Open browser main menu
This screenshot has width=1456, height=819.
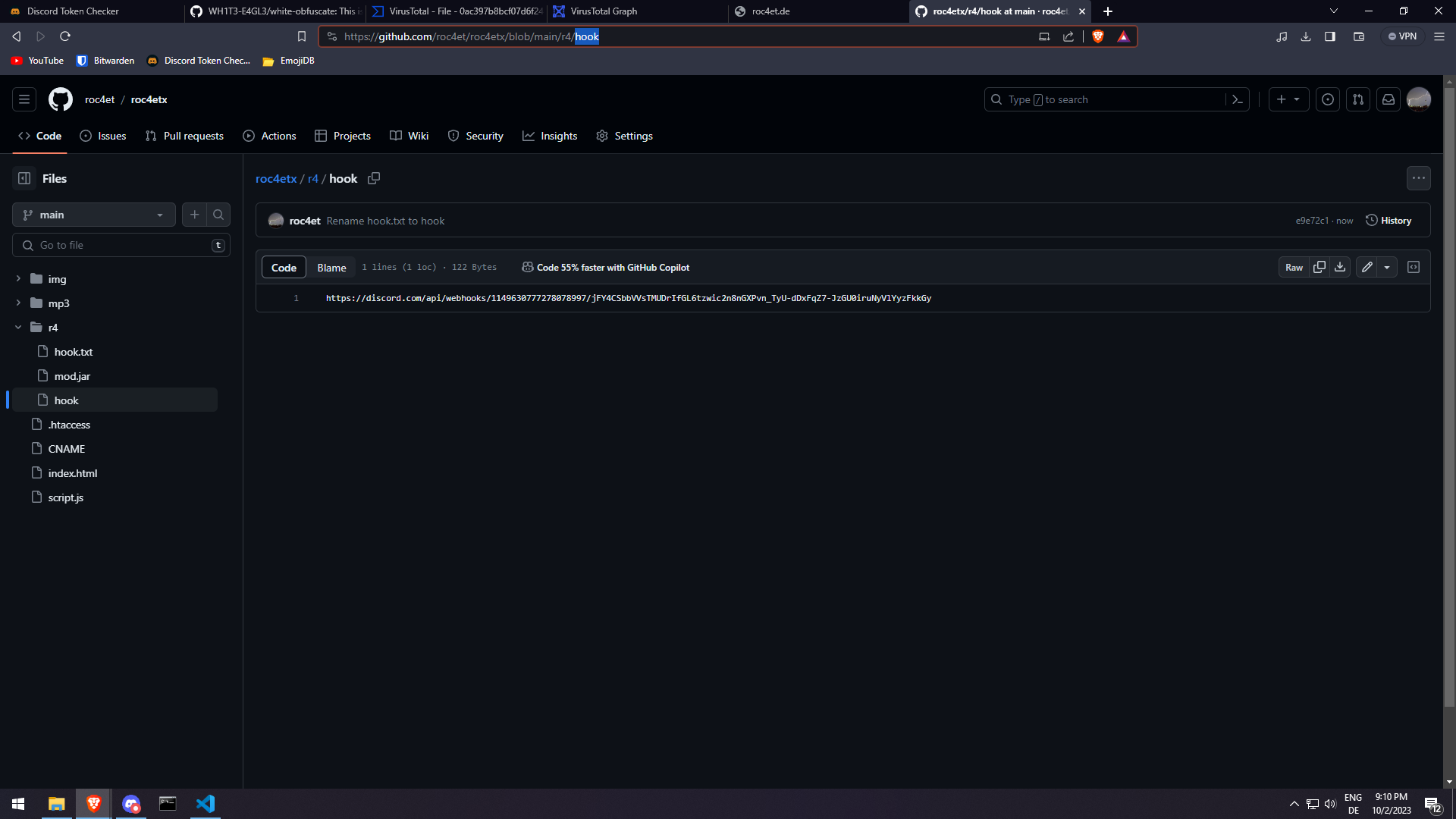[1439, 36]
